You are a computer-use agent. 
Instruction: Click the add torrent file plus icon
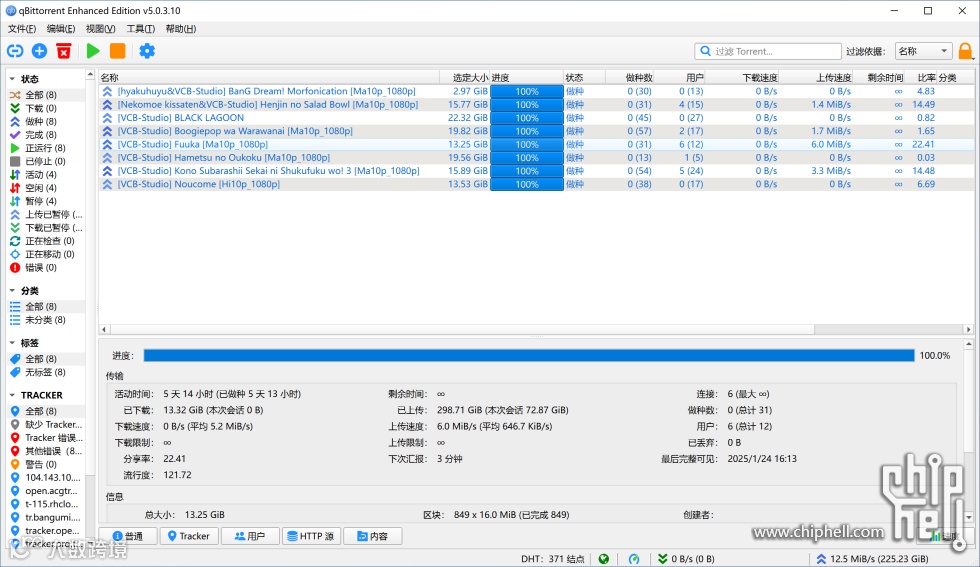pyautogui.click(x=39, y=51)
